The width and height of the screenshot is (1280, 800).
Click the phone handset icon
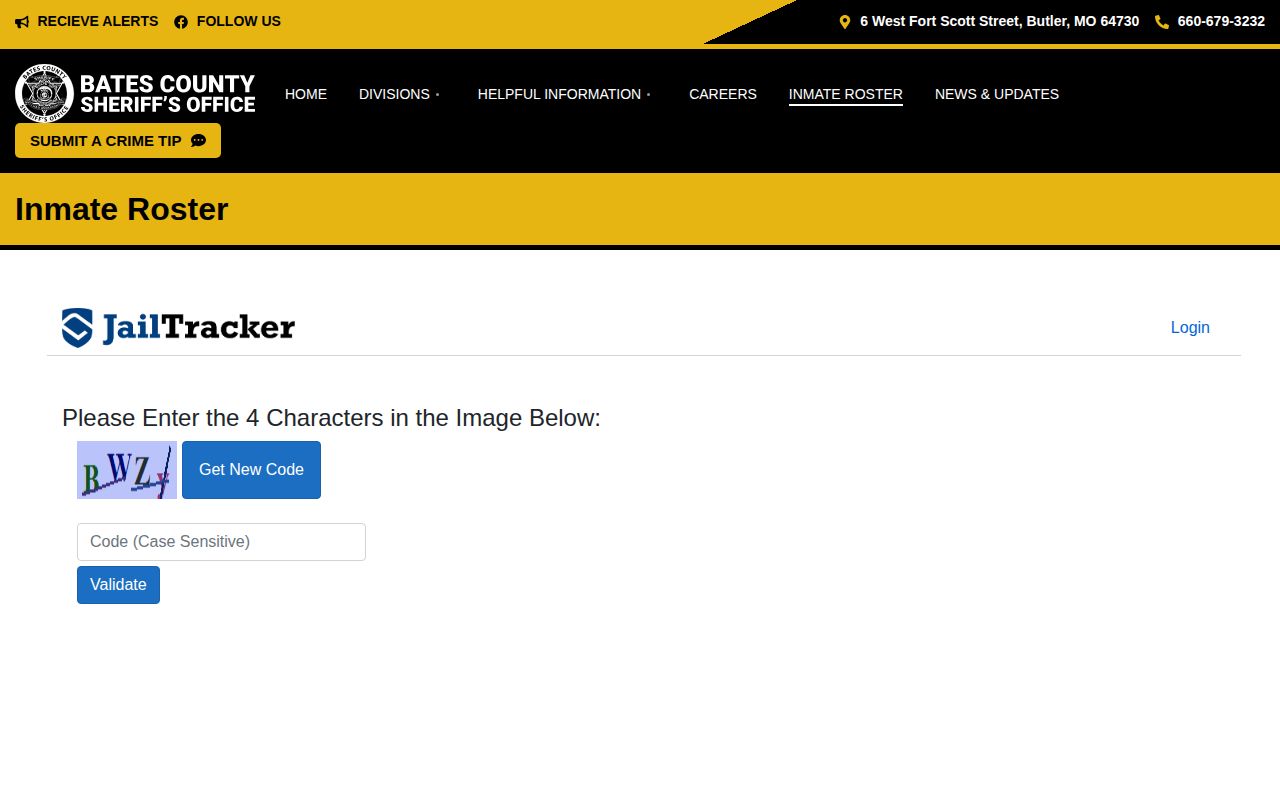coord(1162,22)
